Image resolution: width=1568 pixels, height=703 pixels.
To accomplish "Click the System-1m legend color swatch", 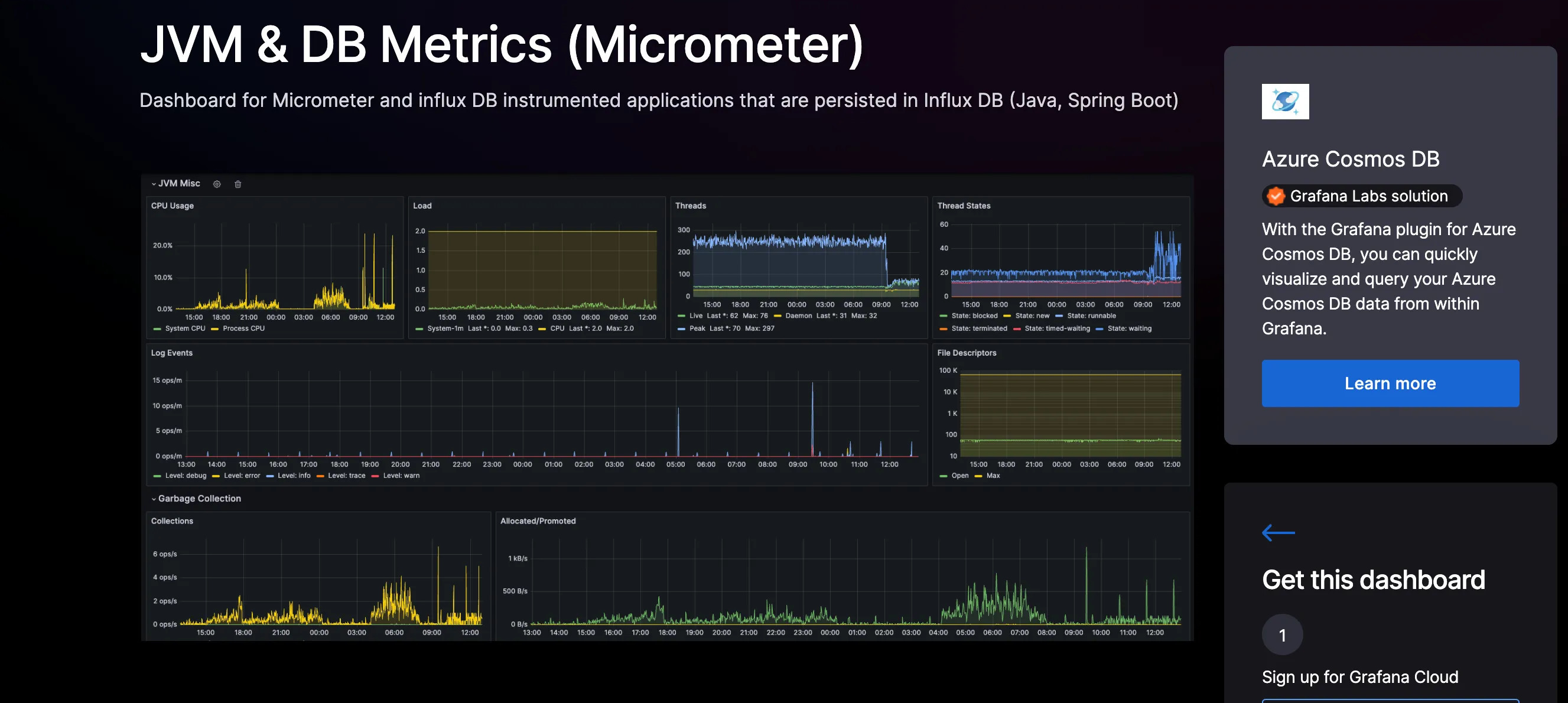I will pyautogui.click(x=419, y=328).
